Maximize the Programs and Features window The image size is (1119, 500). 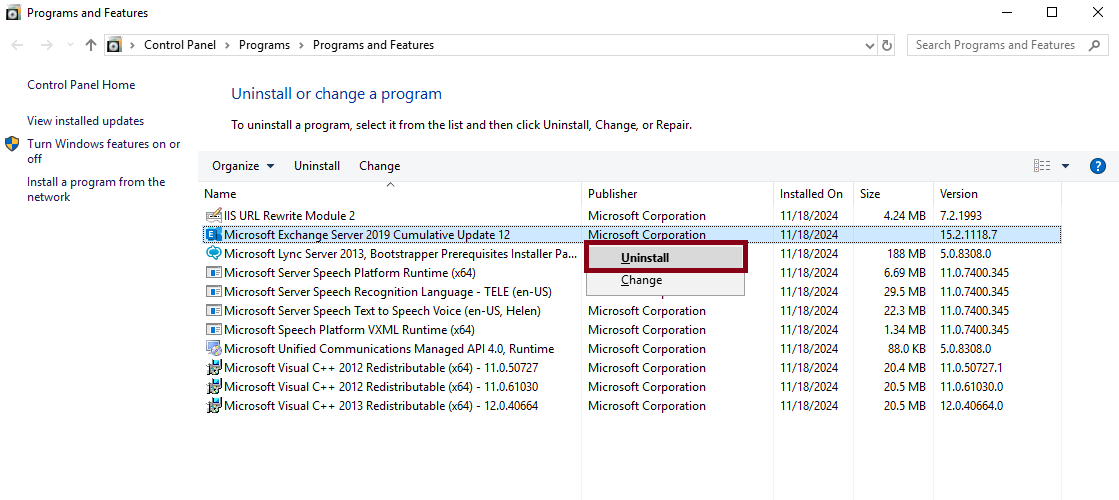click(1052, 12)
